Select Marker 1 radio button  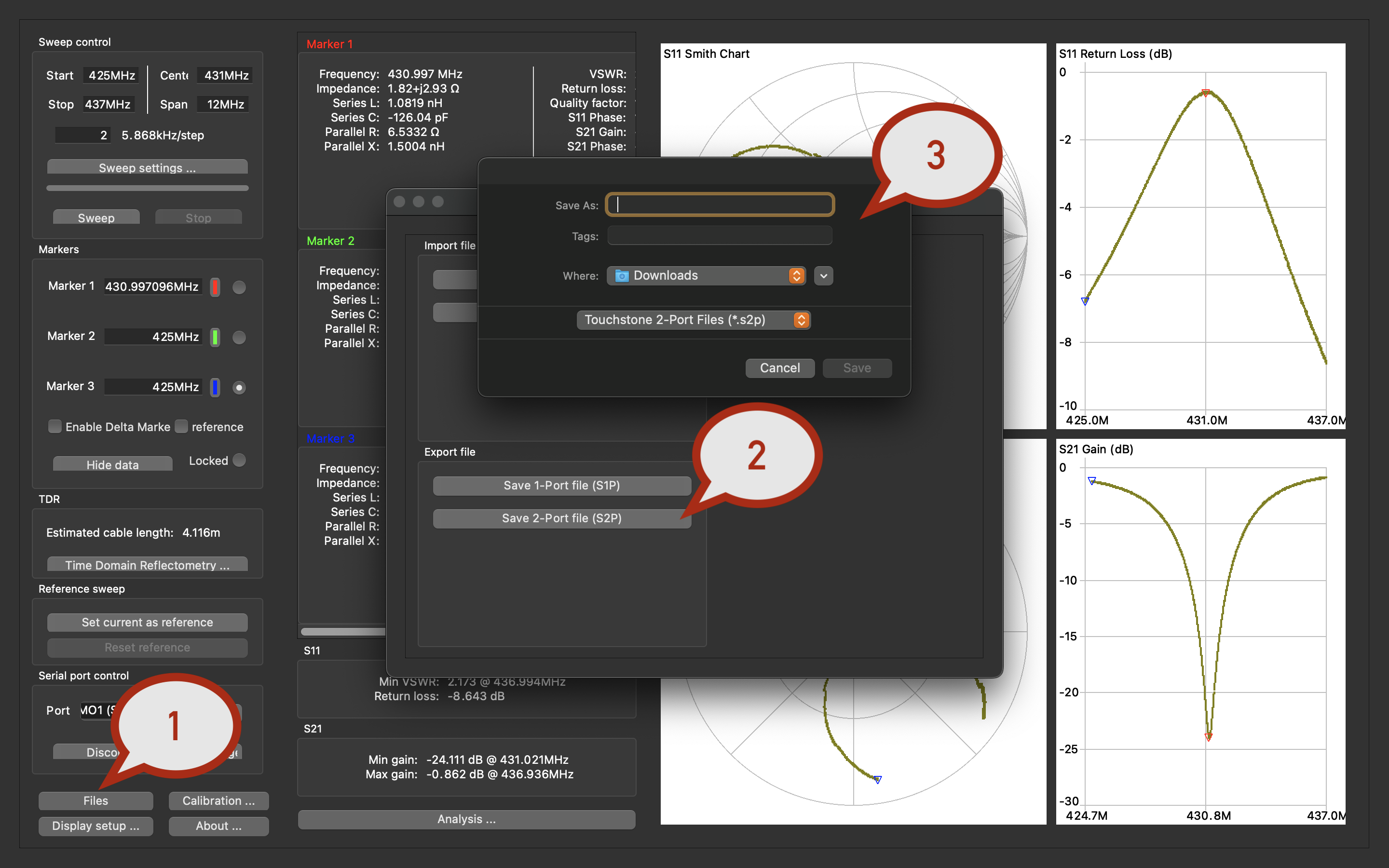pos(239,287)
